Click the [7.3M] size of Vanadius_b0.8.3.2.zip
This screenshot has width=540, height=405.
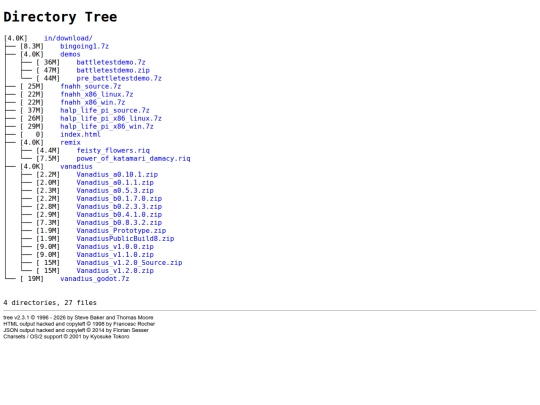coord(48,222)
